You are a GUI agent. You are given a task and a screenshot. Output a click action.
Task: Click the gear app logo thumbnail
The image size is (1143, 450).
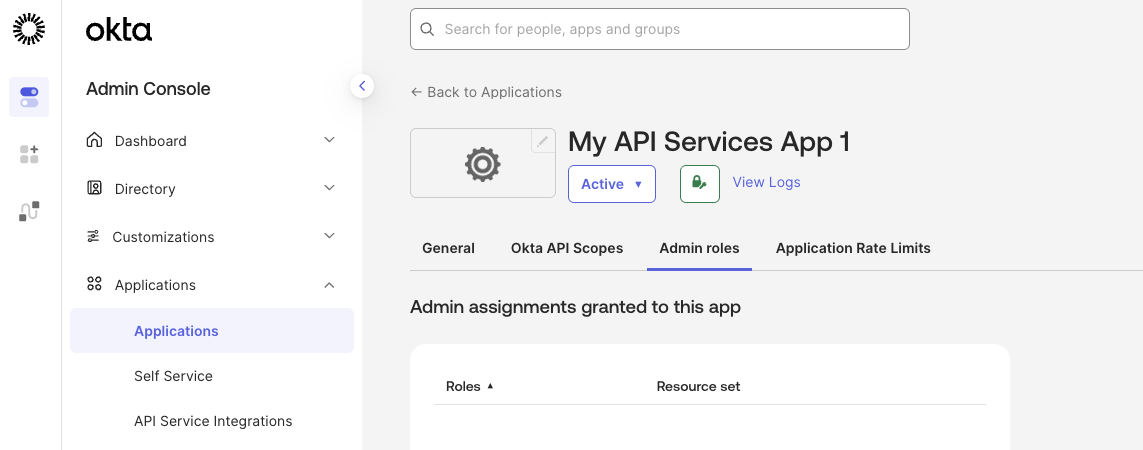pos(483,163)
